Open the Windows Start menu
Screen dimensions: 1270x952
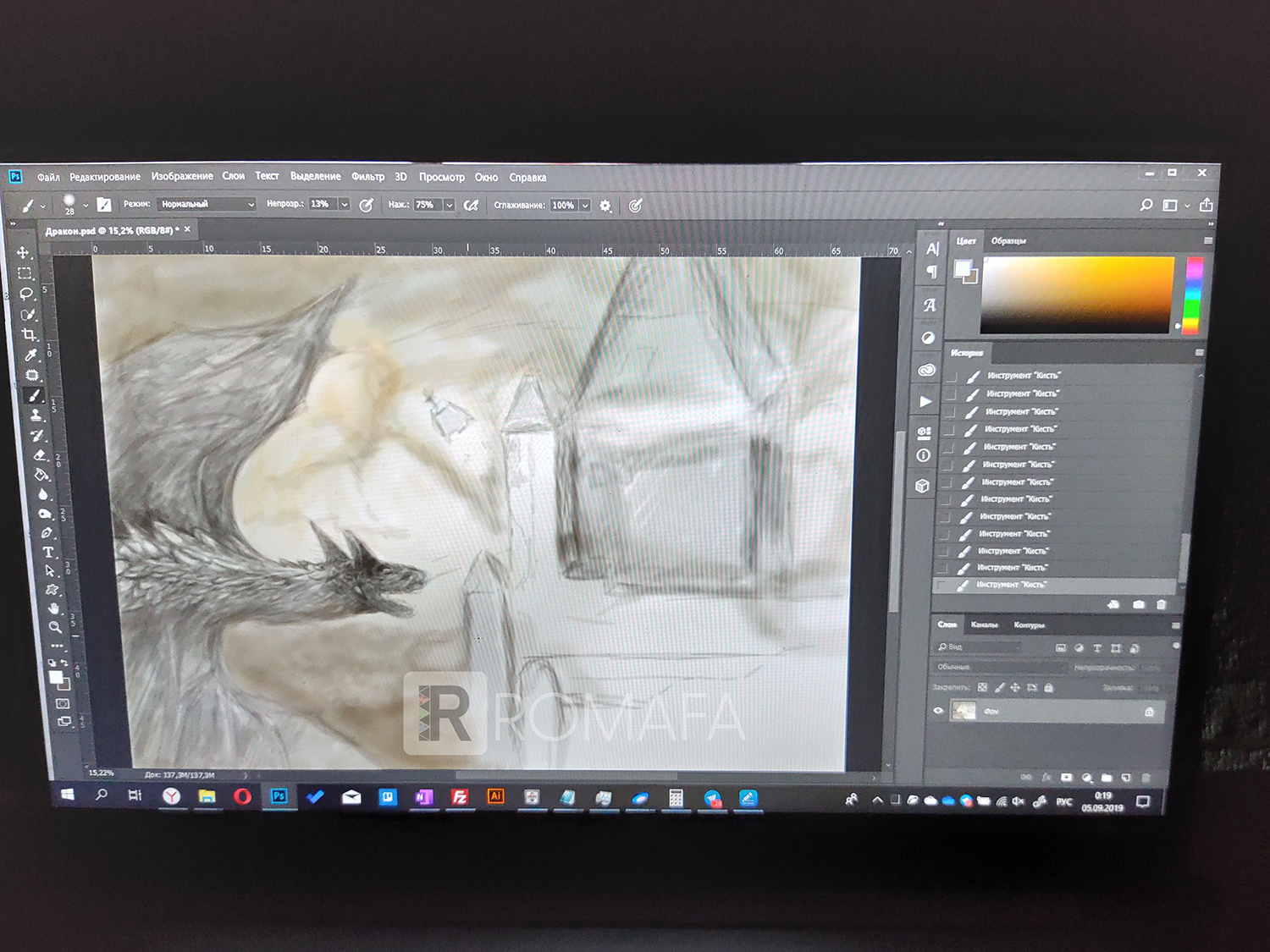point(67,794)
